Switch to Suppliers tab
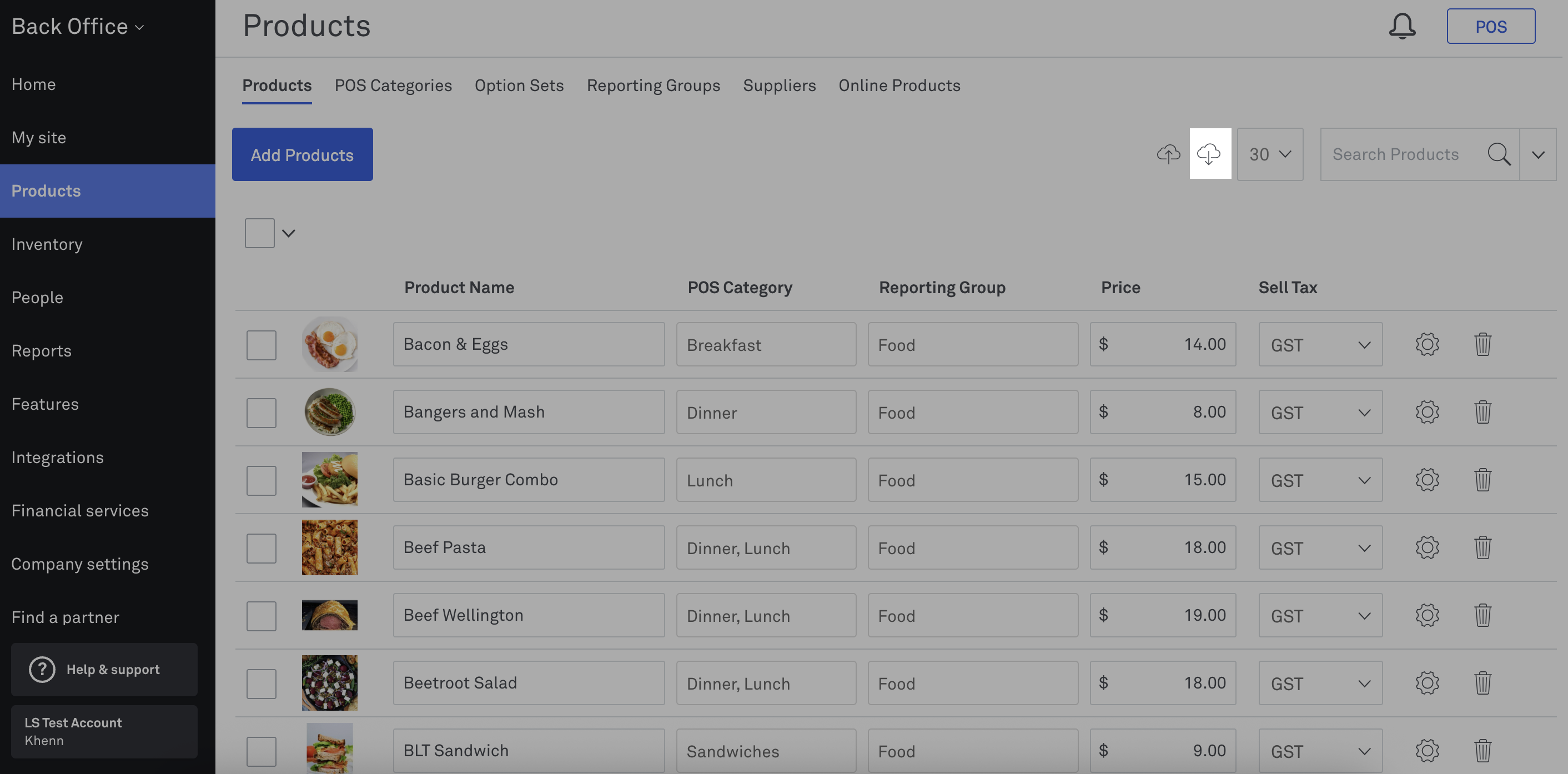The height and width of the screenshot is (774, 1568). [779, 86]
